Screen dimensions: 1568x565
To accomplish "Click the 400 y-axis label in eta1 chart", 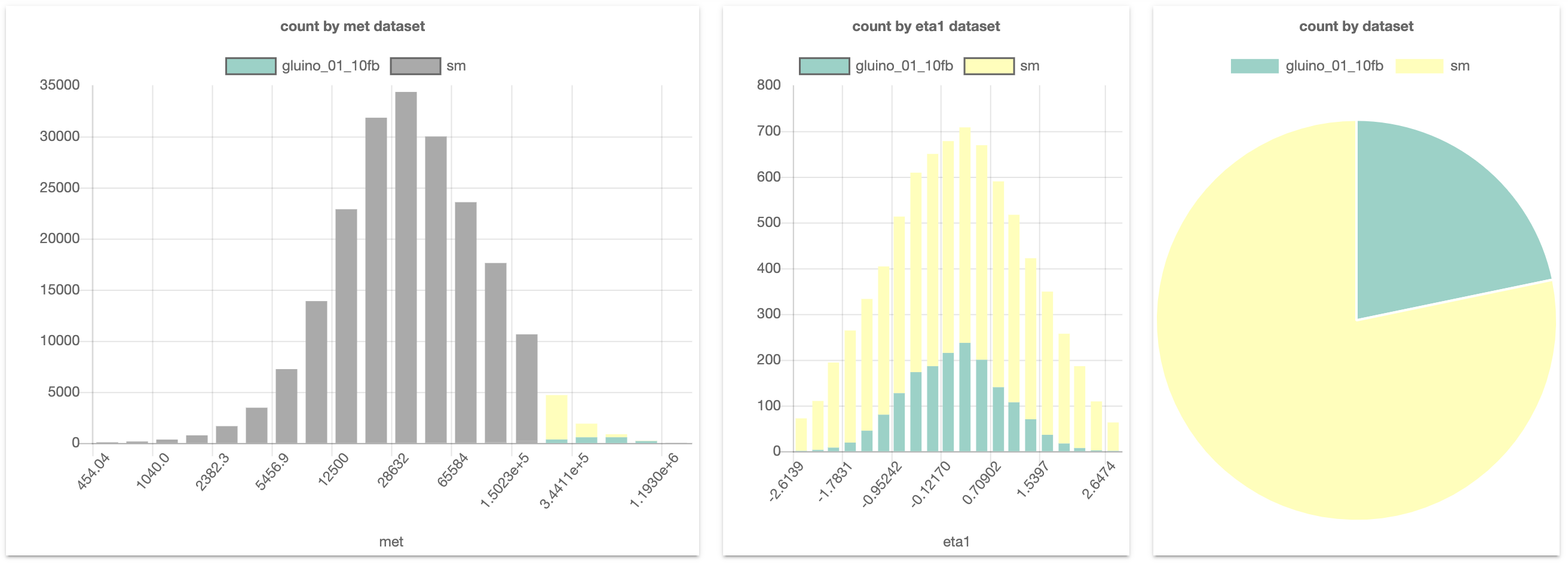I will [x=769, y=268].
